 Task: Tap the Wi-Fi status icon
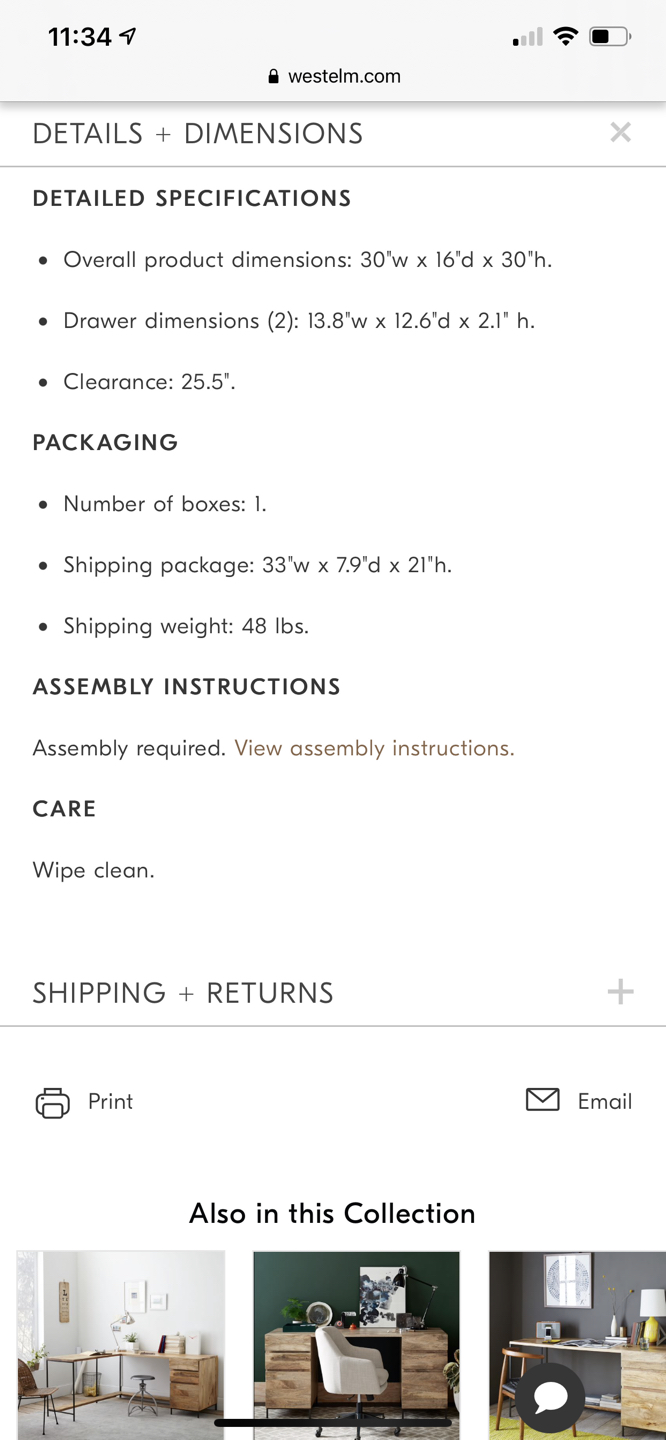tap(565, 37)
